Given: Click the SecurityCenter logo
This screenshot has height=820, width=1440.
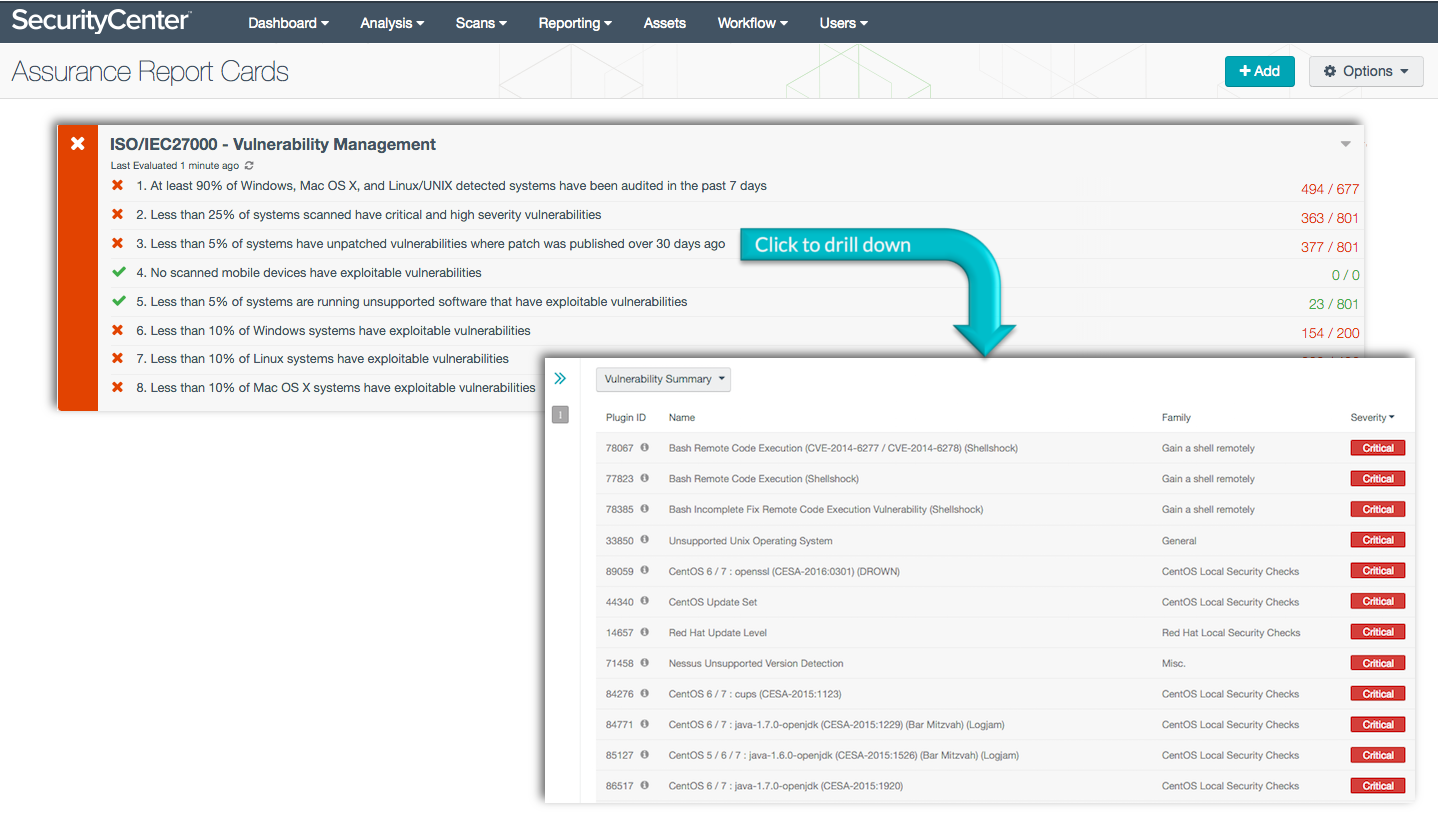Looking at the screenshot, I should [x=101, y=20].
